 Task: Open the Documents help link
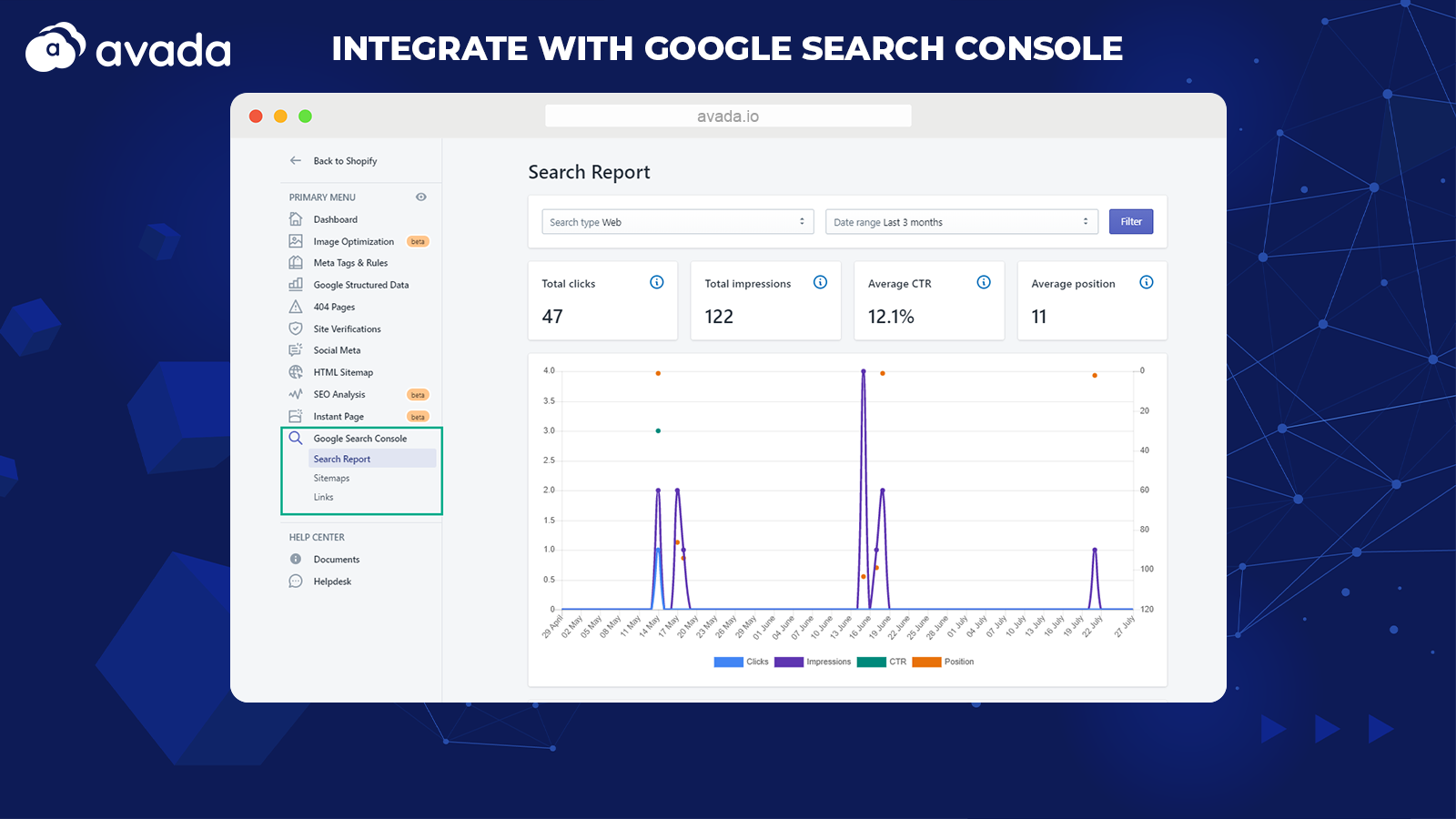pos(337,560)
